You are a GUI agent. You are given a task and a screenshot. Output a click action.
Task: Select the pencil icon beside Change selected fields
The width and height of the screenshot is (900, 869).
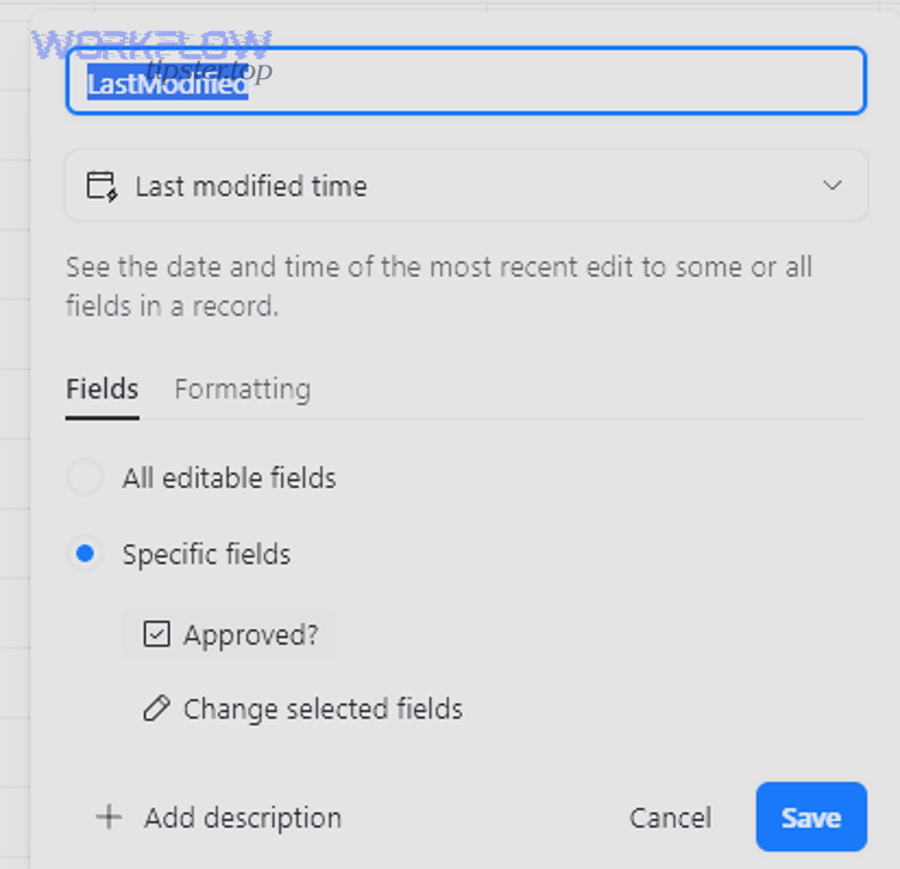(x=156, y=708)
